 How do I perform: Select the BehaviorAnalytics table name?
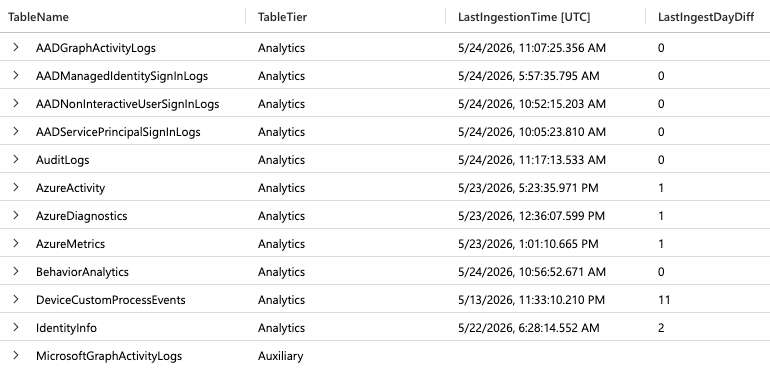point(82,272)
